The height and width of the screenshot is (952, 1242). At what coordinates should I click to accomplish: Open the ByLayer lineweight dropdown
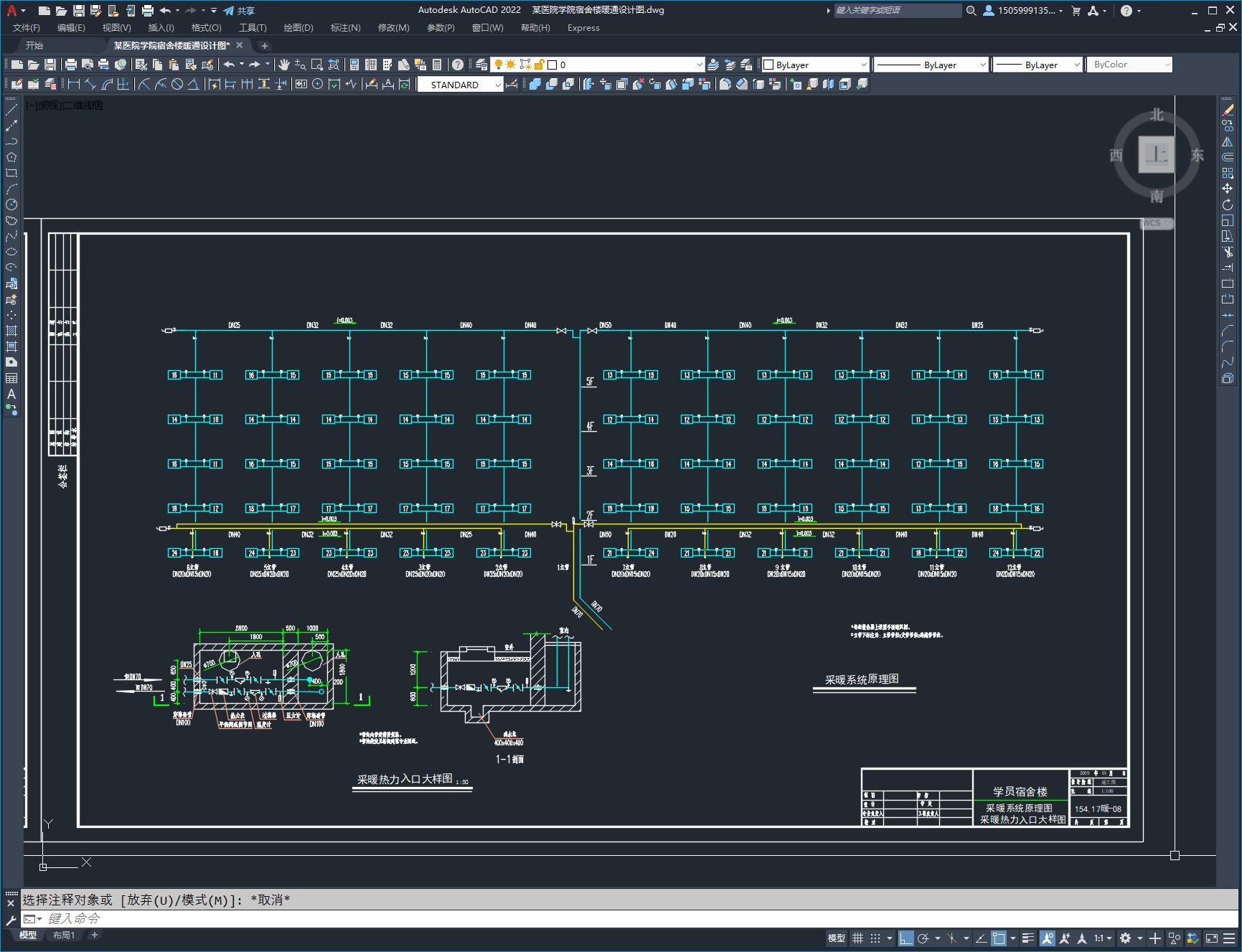click(1038, 65)
